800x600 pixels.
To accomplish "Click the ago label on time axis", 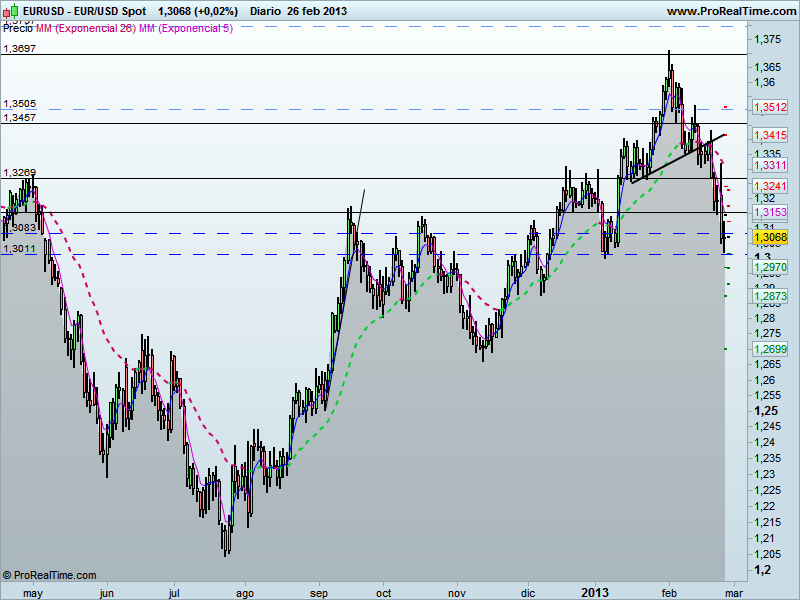I will (x=245, y=593).
